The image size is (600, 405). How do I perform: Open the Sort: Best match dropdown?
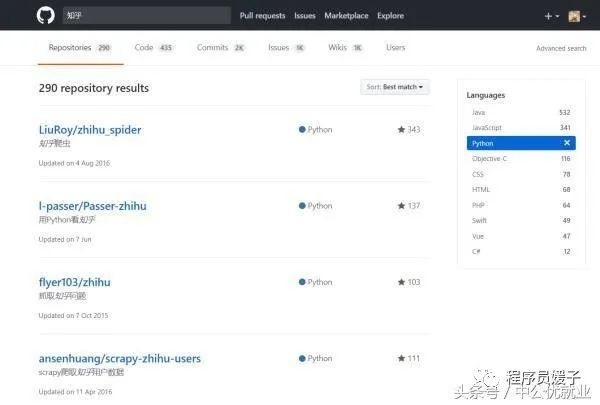pyautogui.click(x=395, y=87)
